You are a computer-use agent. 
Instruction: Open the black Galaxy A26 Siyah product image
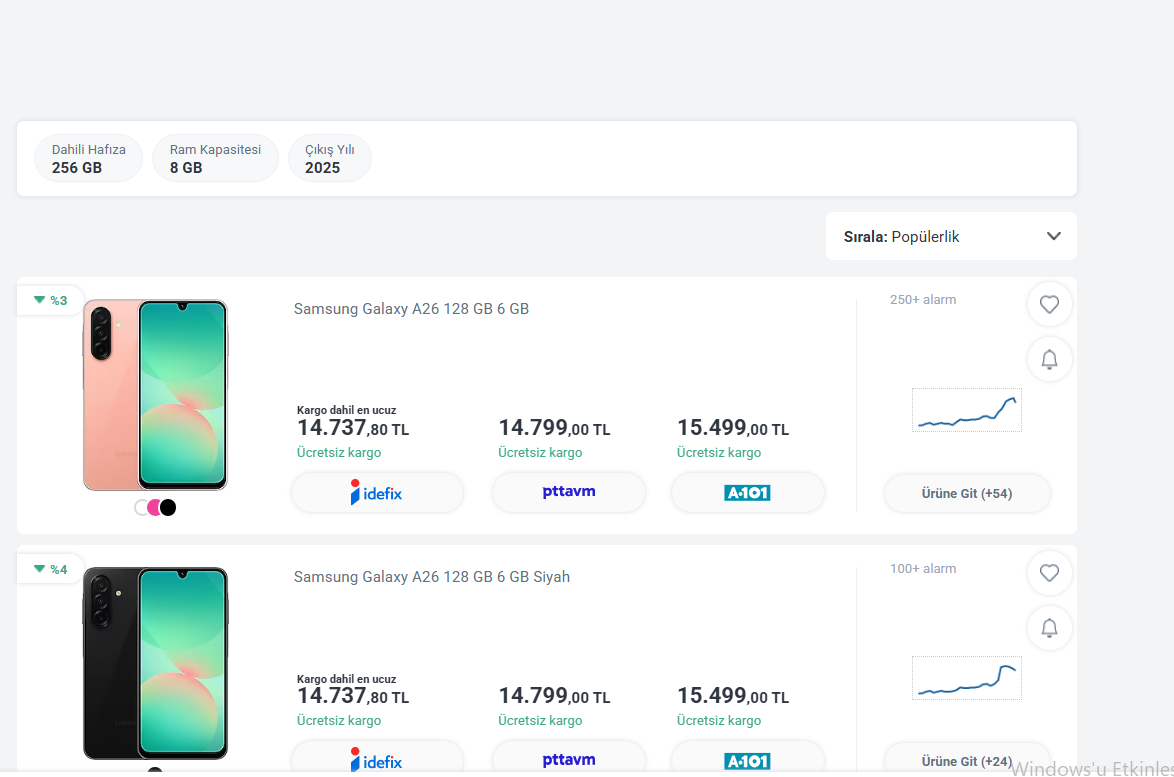pos(155,663)
